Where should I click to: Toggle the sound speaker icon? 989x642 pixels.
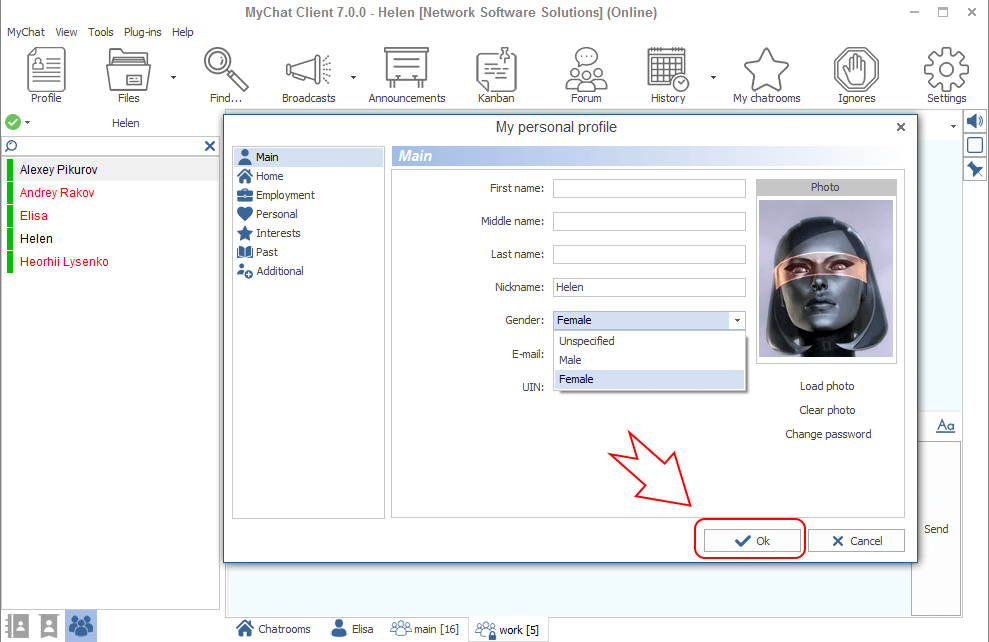coord(975,122)
